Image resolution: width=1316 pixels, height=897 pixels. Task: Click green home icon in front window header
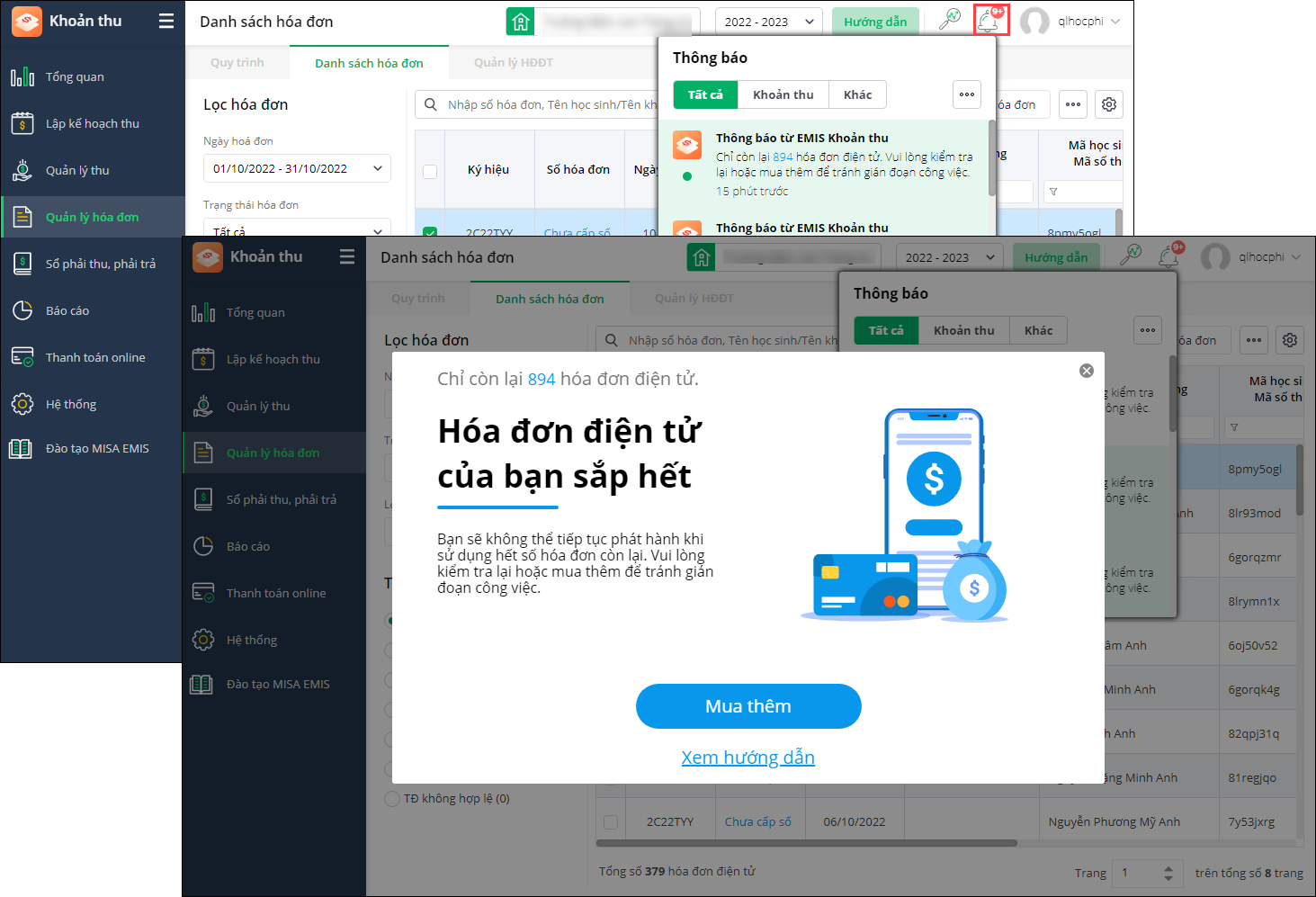click(702, 257)
